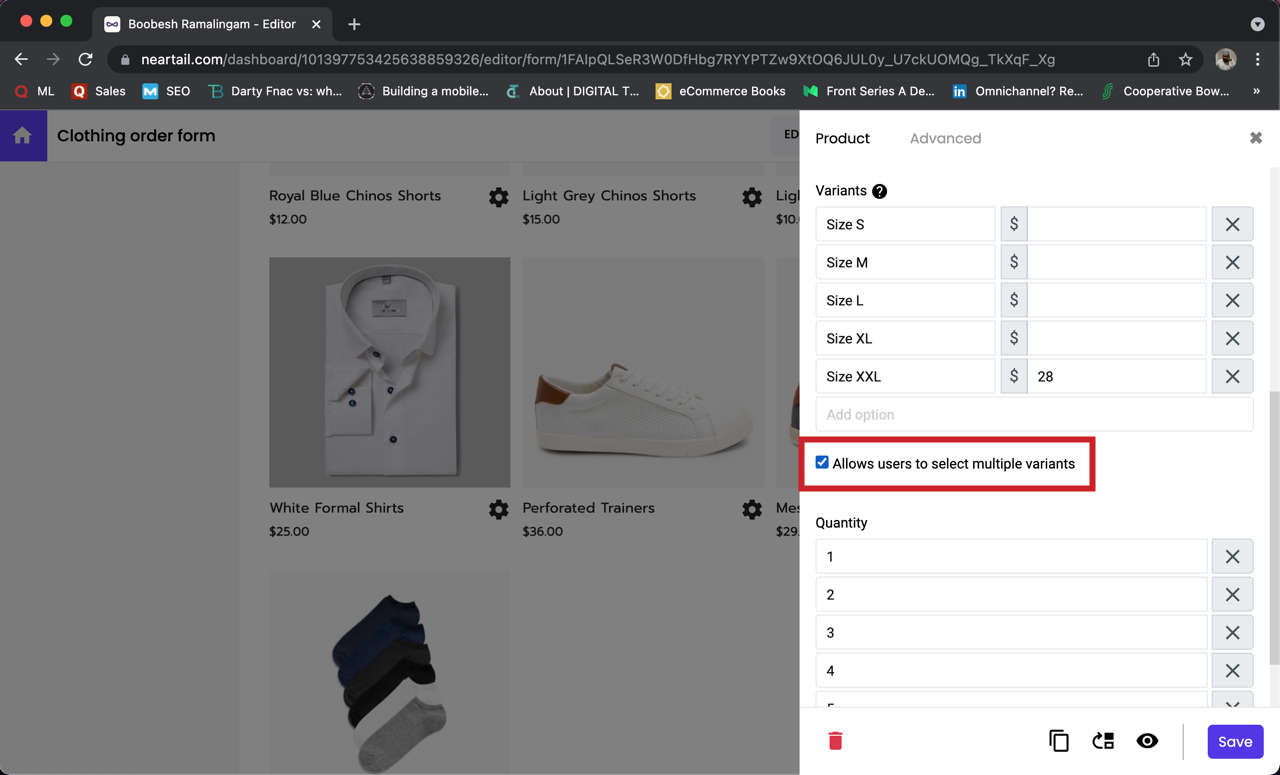Uncheck Allows users to select multiple variants
Viewport: 1280px width, 775px height.
pyautogui.click(x=821, y=462)
